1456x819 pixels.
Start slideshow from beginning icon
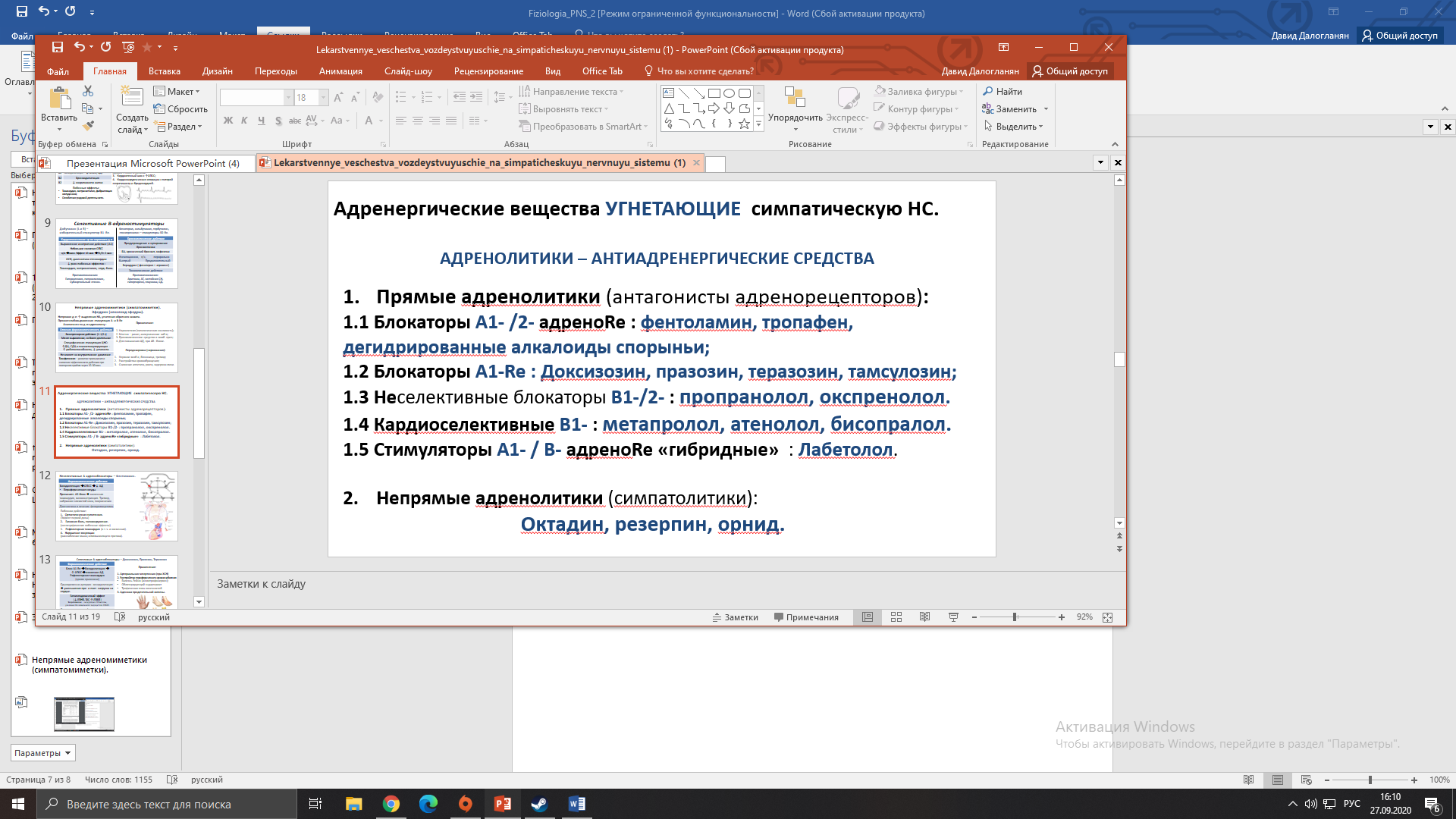click(128, 47)
